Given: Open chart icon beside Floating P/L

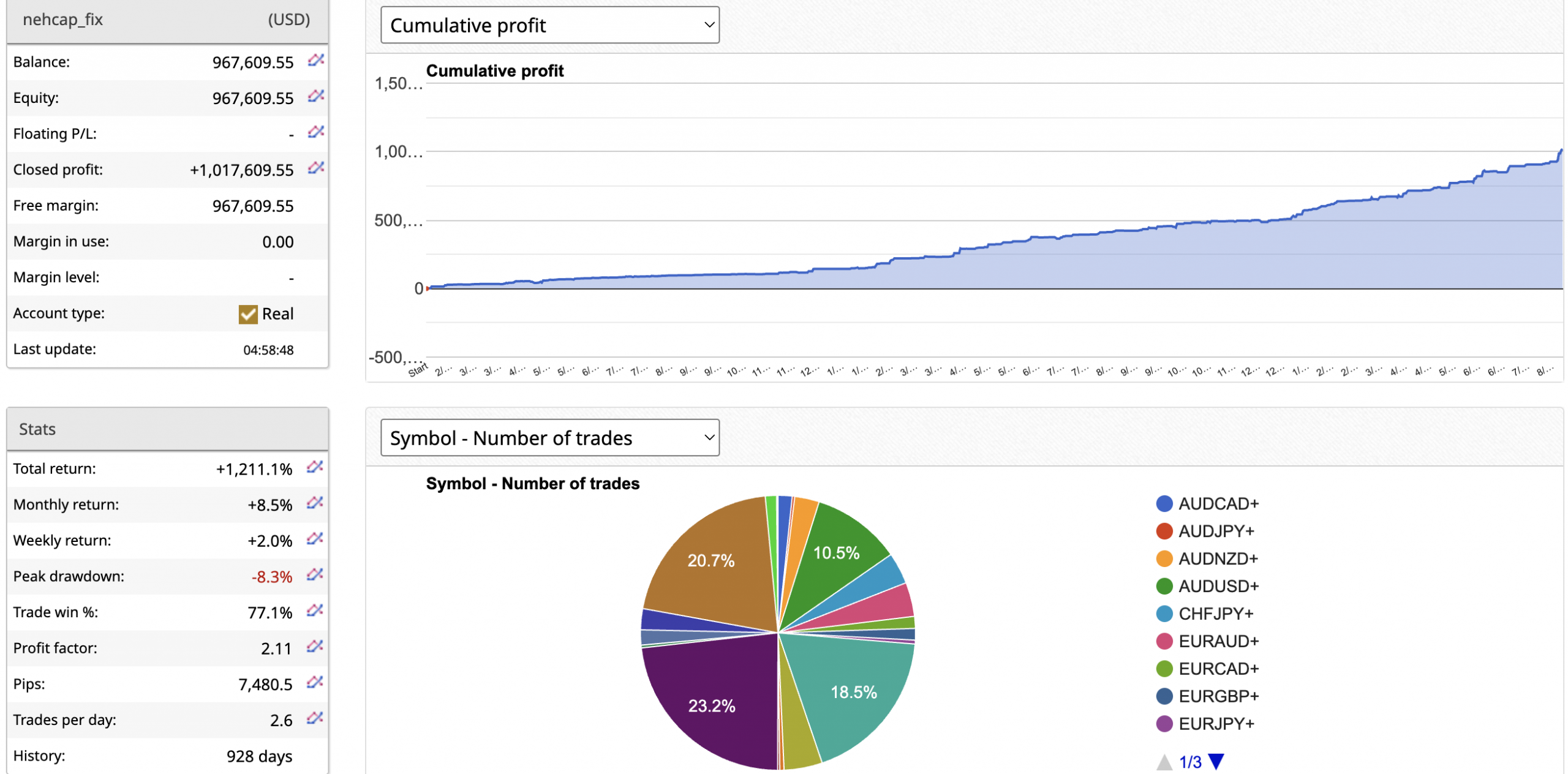Looking at the screenshot, I should pos(315,132).
